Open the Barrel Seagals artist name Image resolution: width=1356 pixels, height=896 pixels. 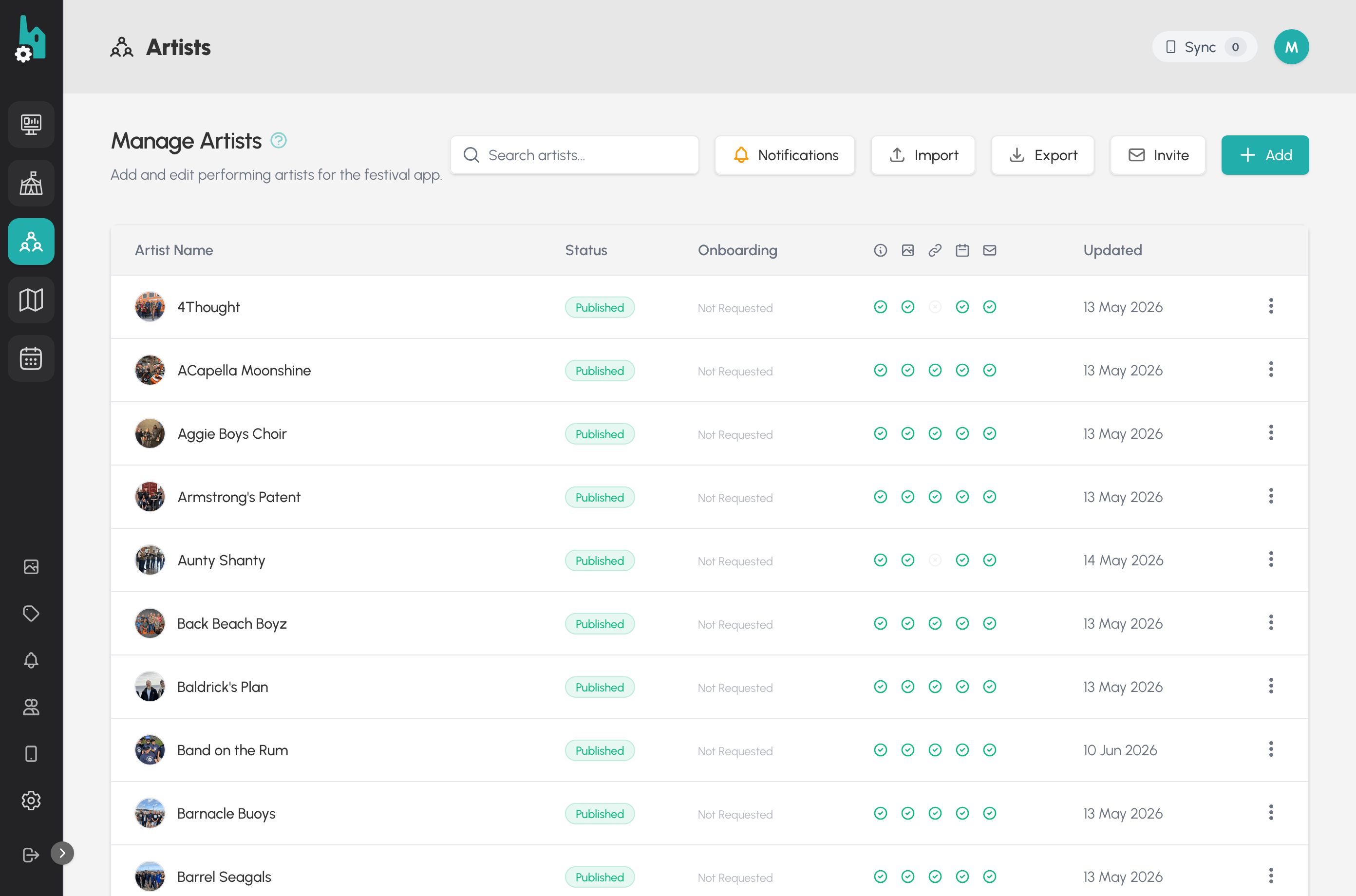pos(224,877)
